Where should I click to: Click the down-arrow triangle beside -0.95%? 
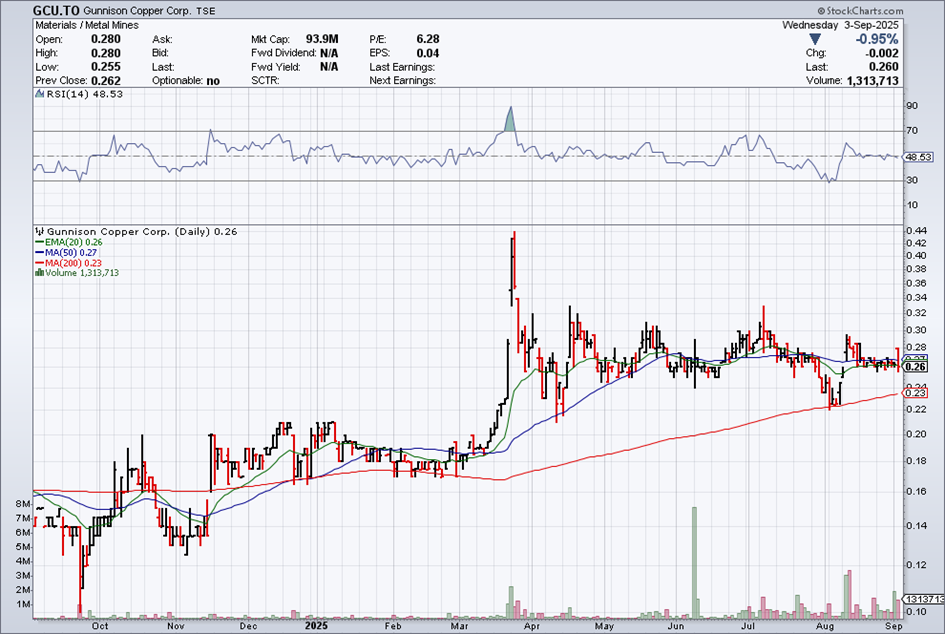815,40
